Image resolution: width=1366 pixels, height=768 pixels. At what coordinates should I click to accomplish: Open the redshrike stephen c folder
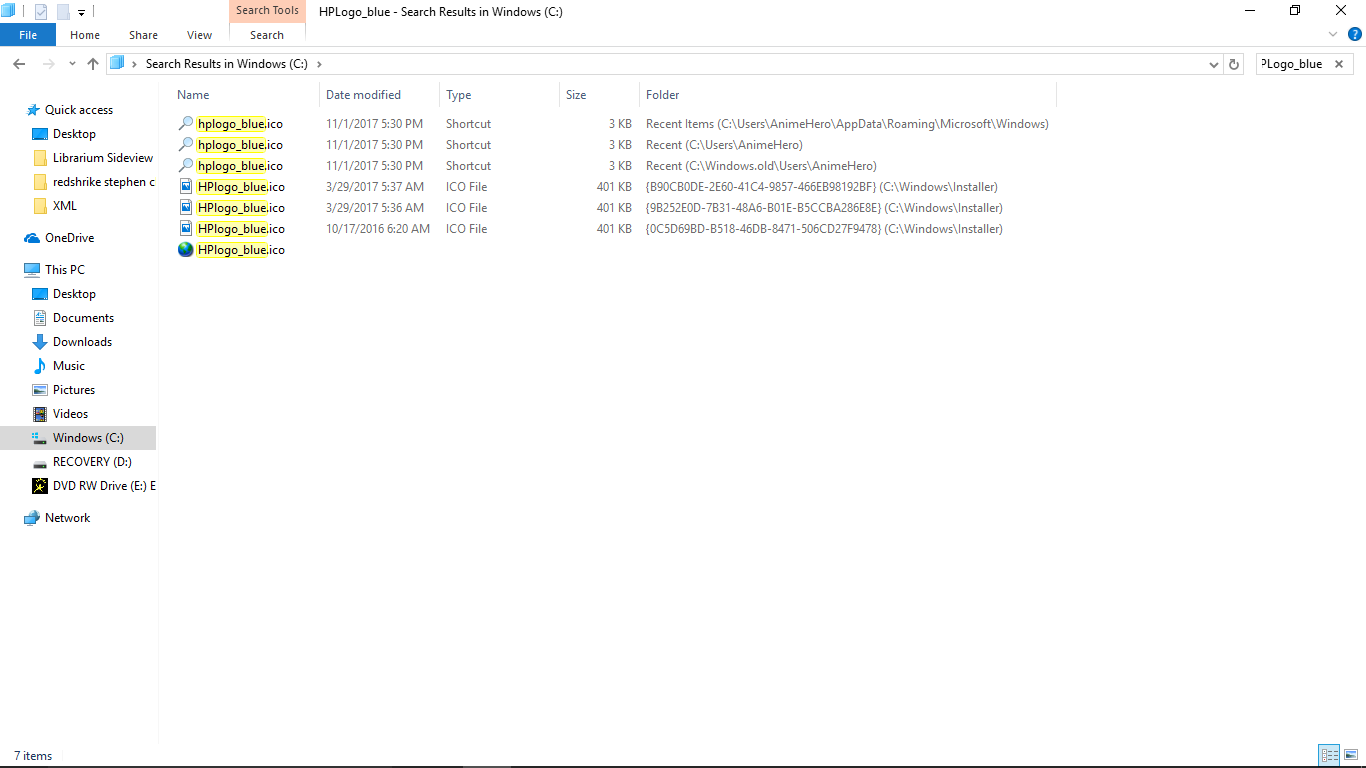[103, 182]
